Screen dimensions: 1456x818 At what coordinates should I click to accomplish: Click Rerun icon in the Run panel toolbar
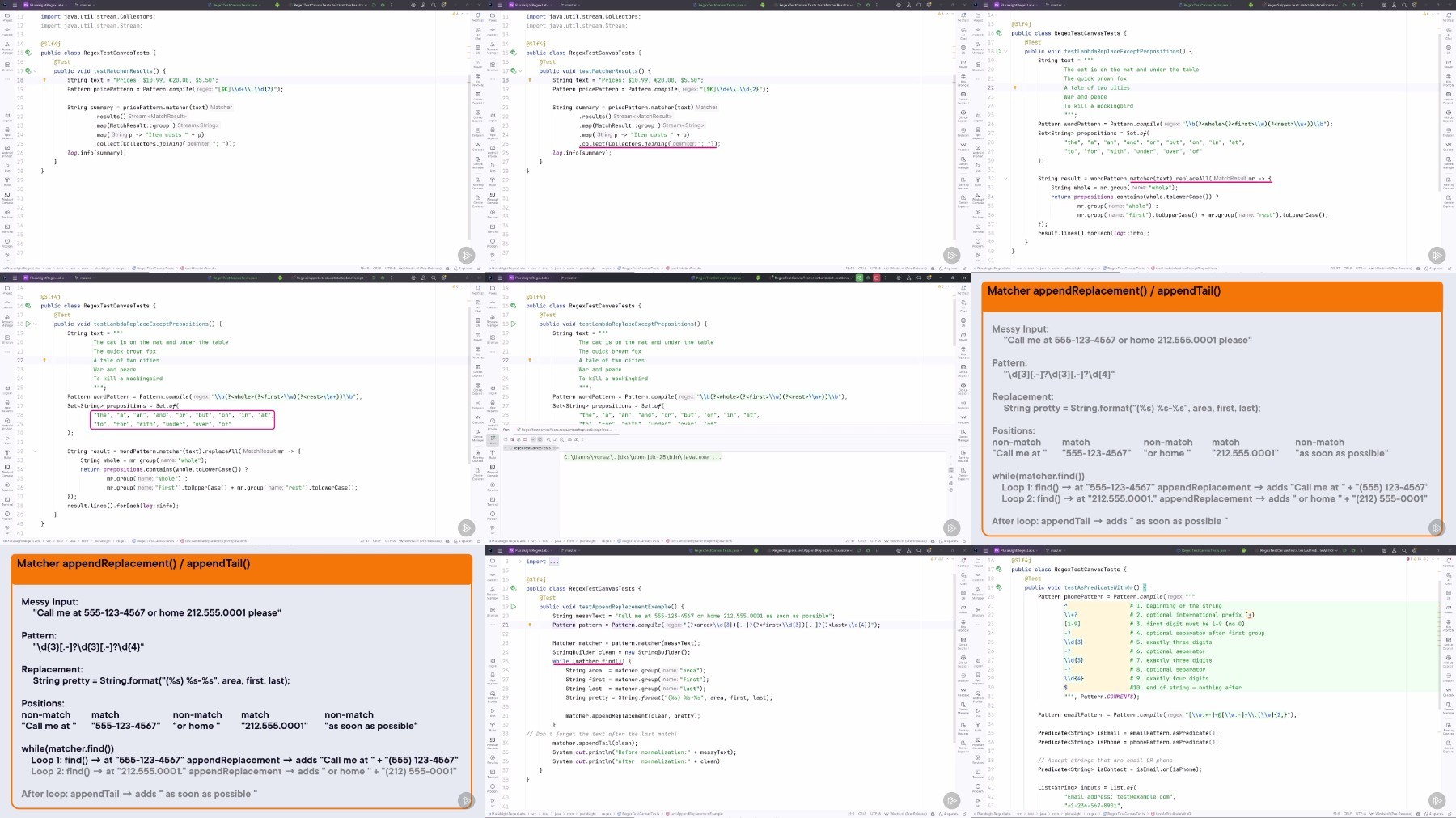coord(506,439)
